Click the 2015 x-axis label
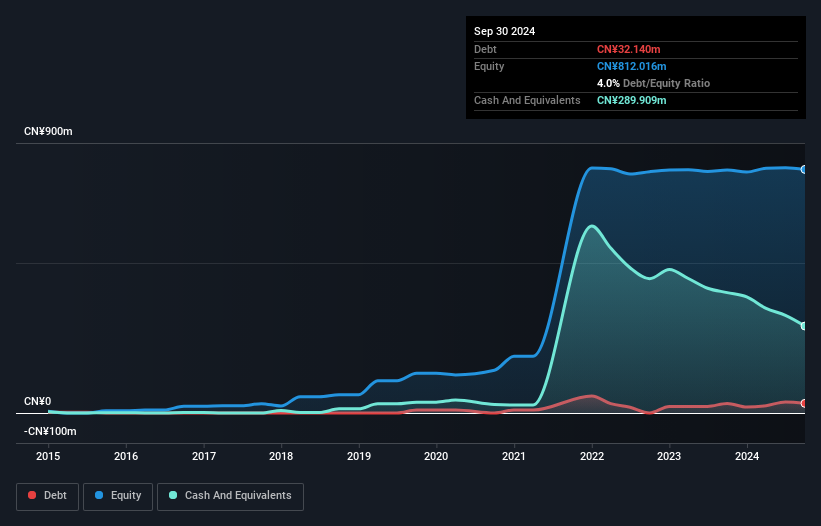 click(x=48, y=456)
